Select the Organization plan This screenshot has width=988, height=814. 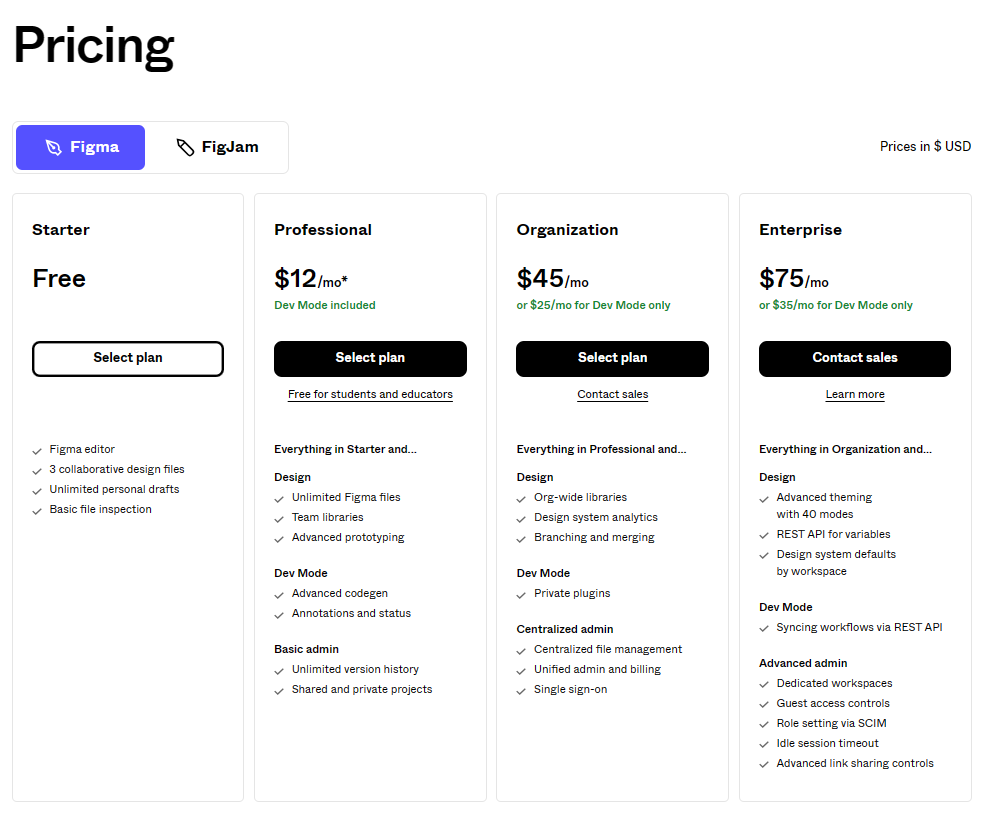pyautogui.click(x=612, y=358)
